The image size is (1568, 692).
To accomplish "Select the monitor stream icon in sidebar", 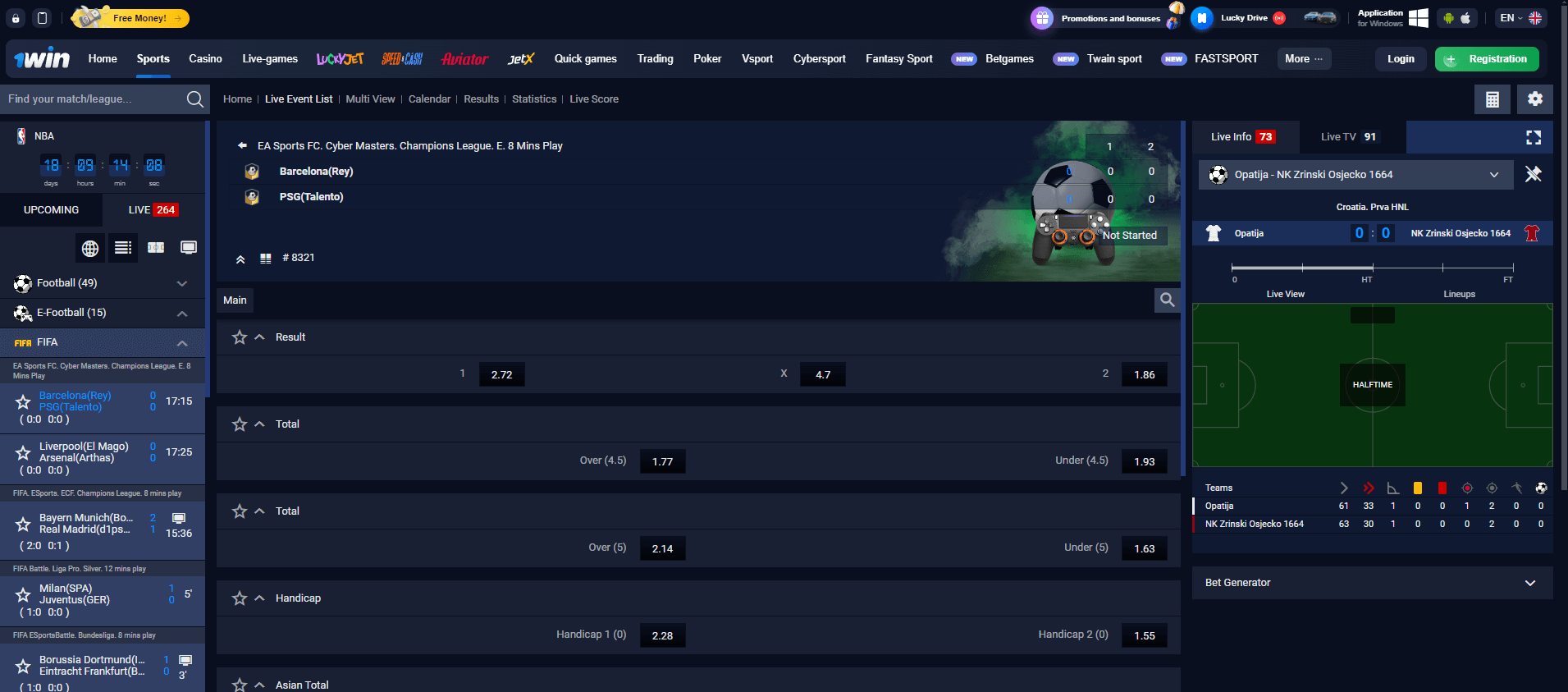I will (x=189, y=248).
